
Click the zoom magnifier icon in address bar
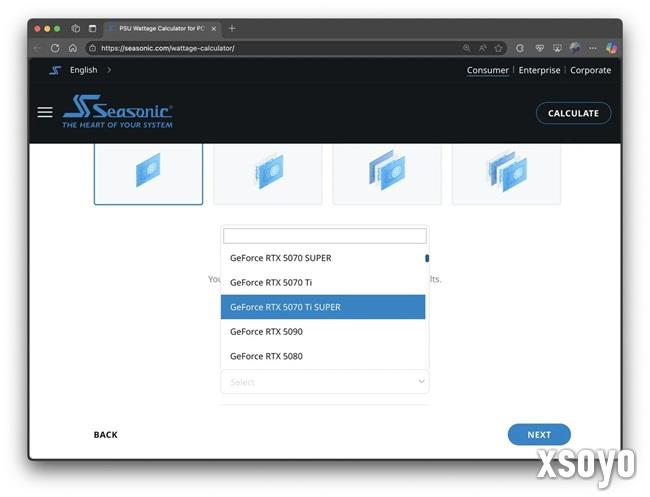(x=467, y=48)
